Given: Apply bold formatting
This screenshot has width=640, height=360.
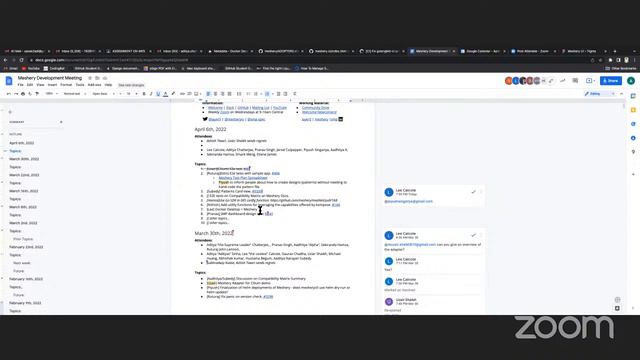Looking at the screenshot, I should click(144, 94).
